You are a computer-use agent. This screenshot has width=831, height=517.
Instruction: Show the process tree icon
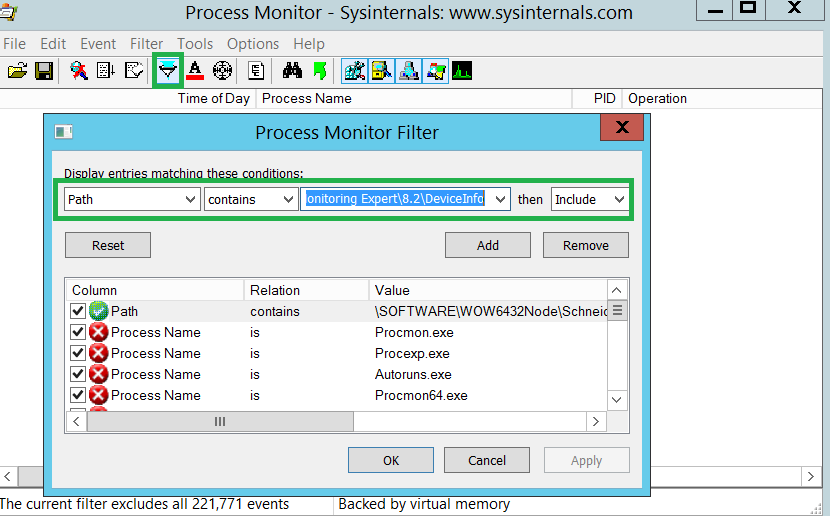(x=256, y=70)
